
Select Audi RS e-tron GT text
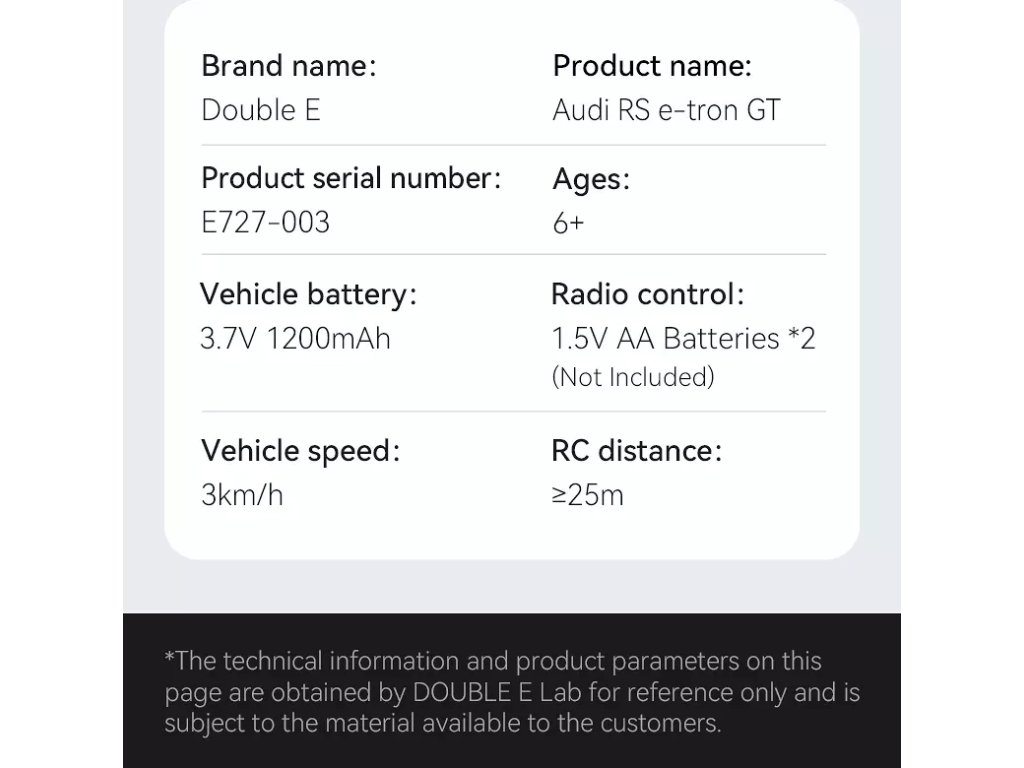[x=666, y=110]
